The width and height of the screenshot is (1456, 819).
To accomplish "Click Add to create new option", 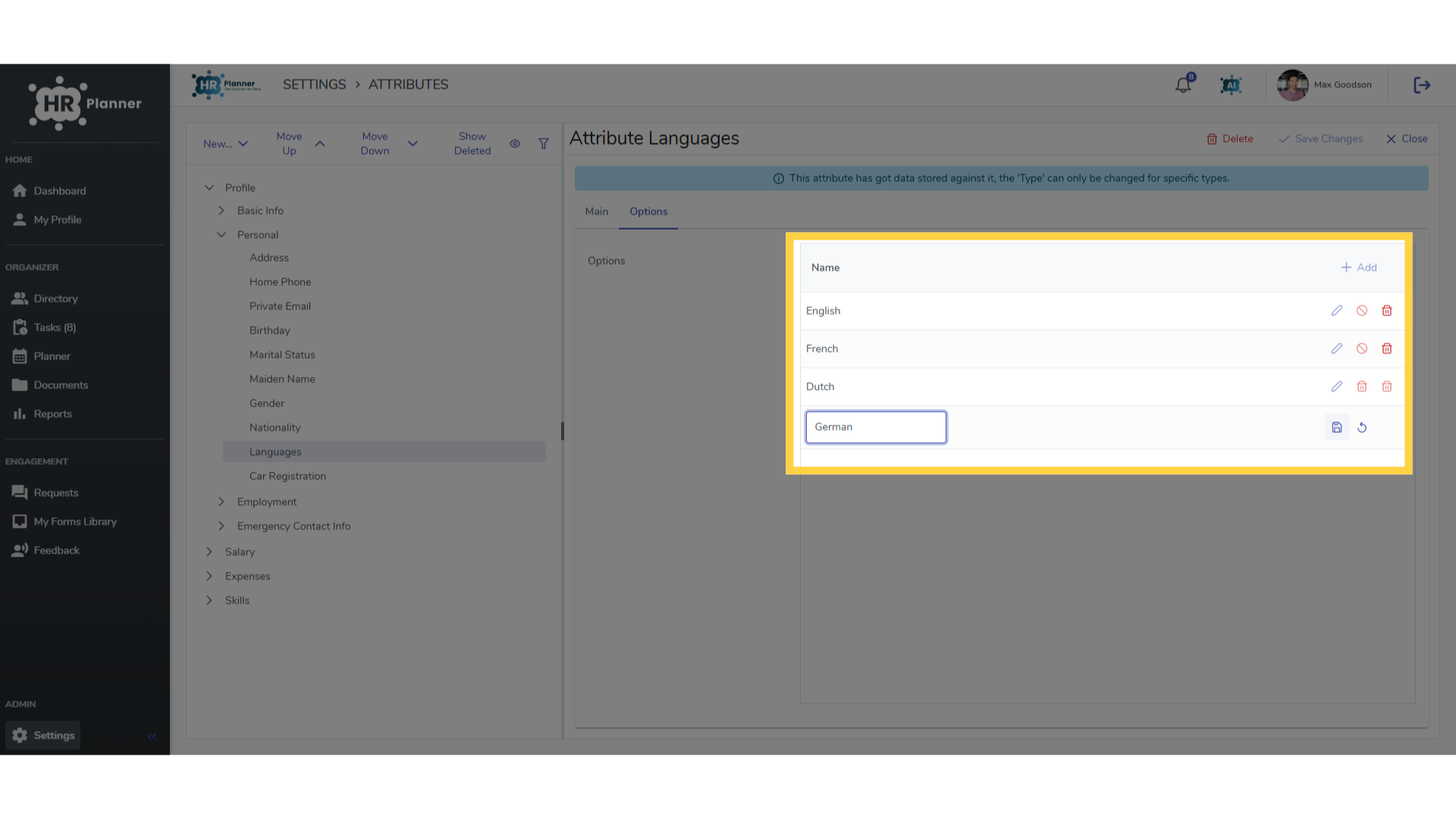I will click(x=1359, y=268).
